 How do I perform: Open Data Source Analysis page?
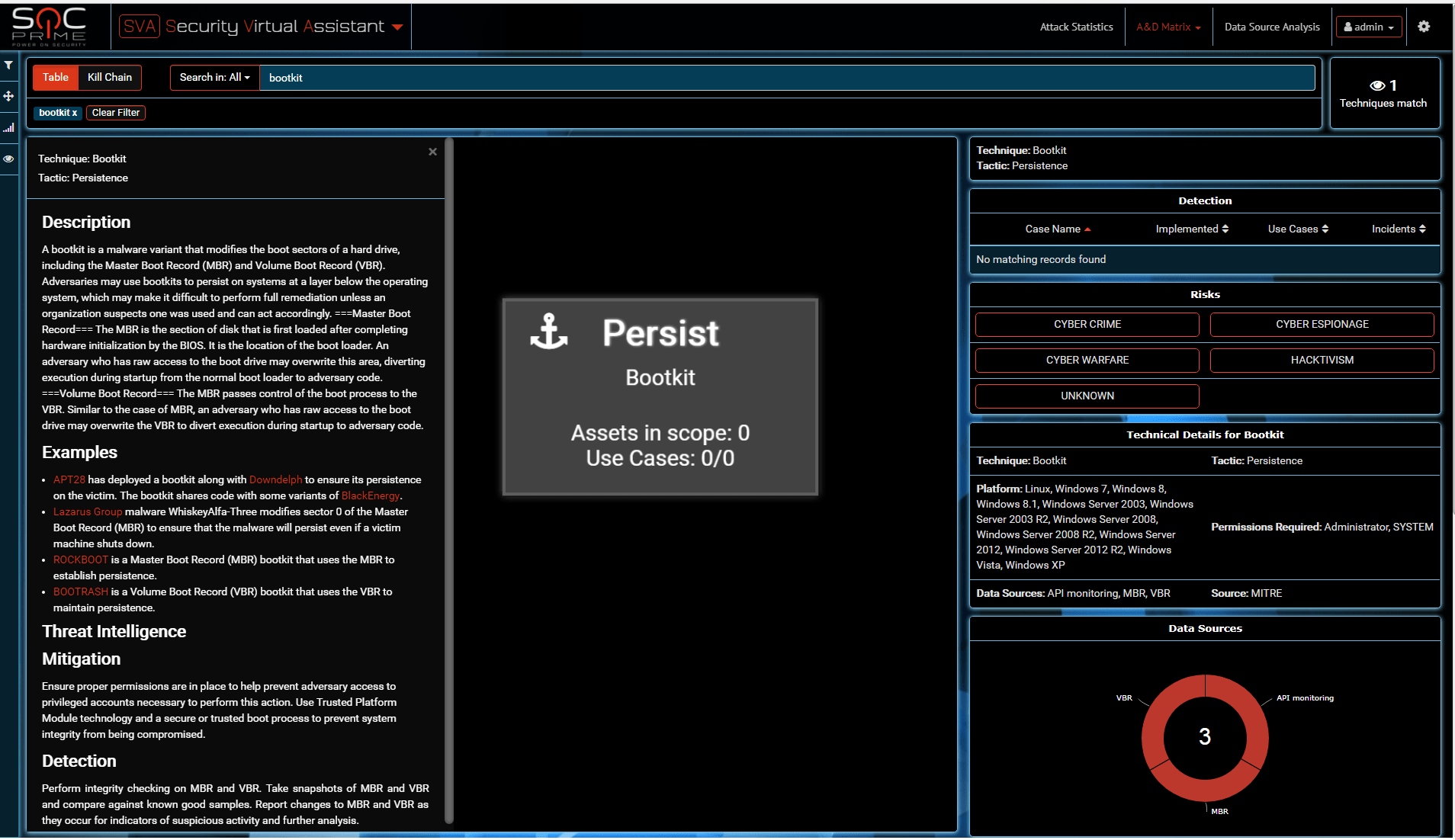point(1271,27)
